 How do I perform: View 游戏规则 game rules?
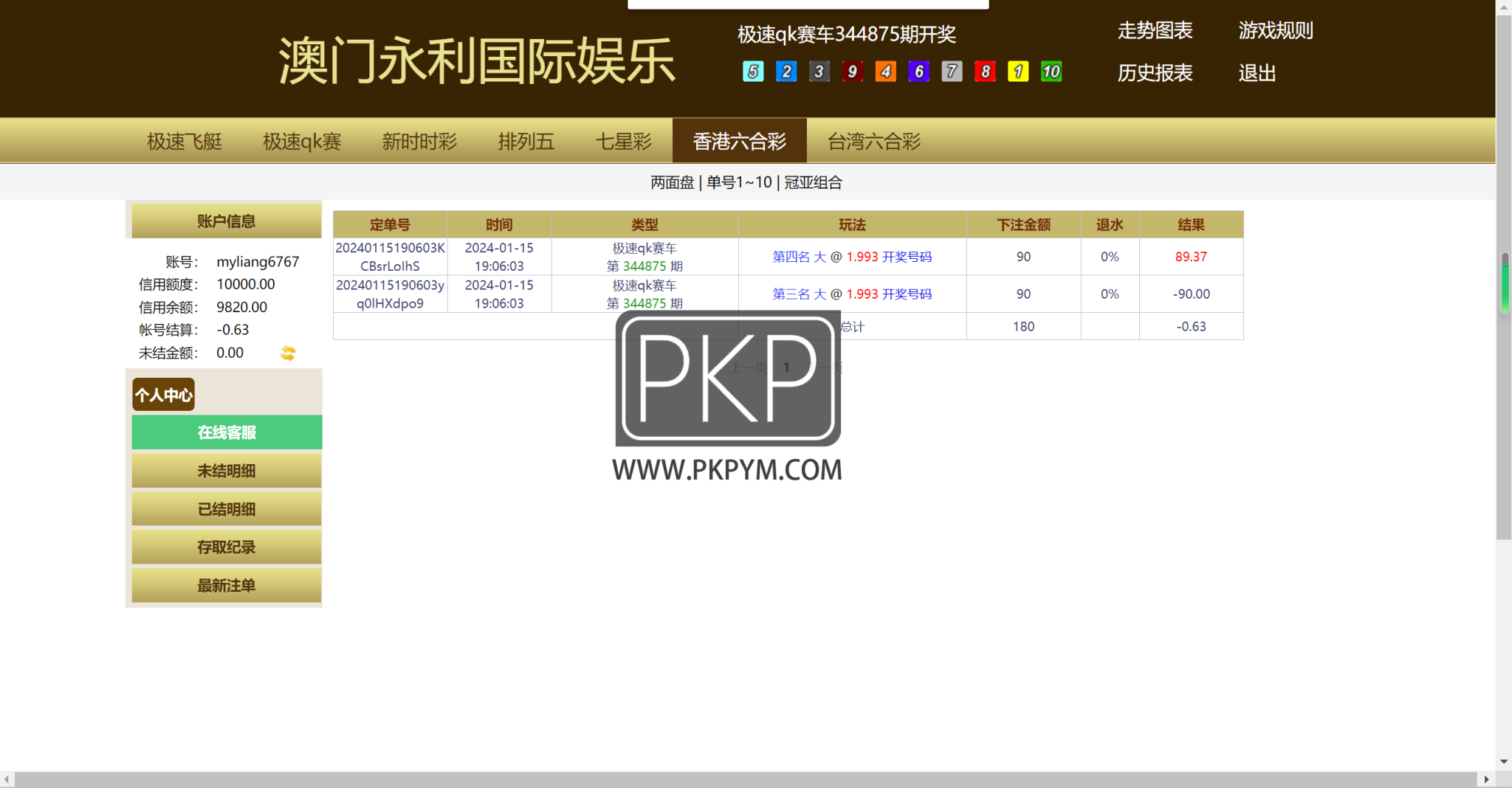pos(1276,30)
